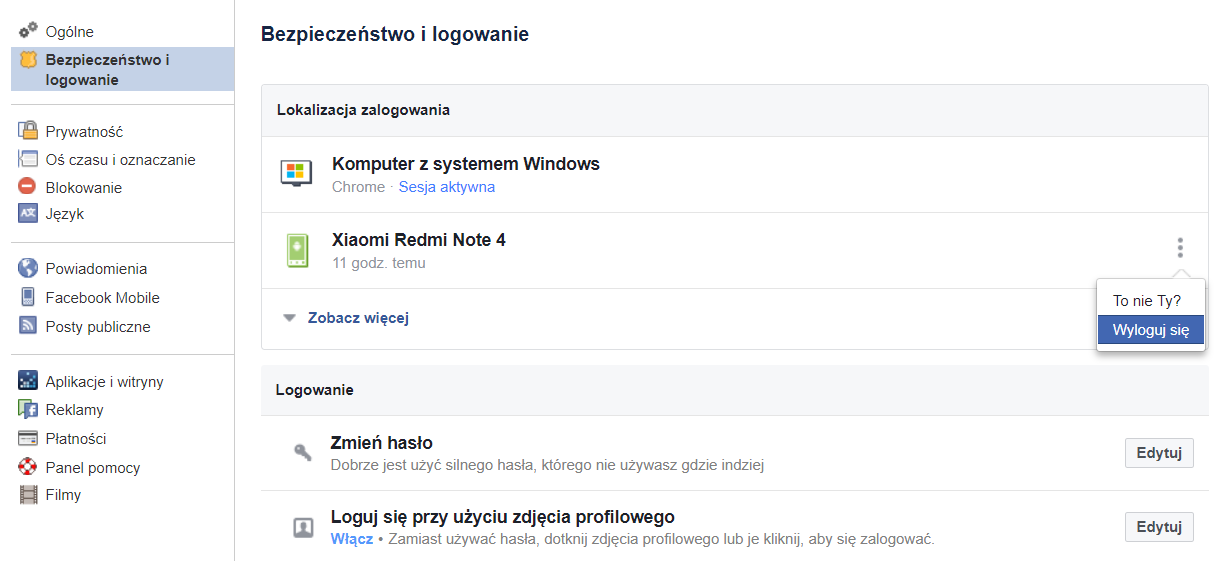Click the RSS icon beside Posty publiczne

pyautogui.click(x=28, y=326)
